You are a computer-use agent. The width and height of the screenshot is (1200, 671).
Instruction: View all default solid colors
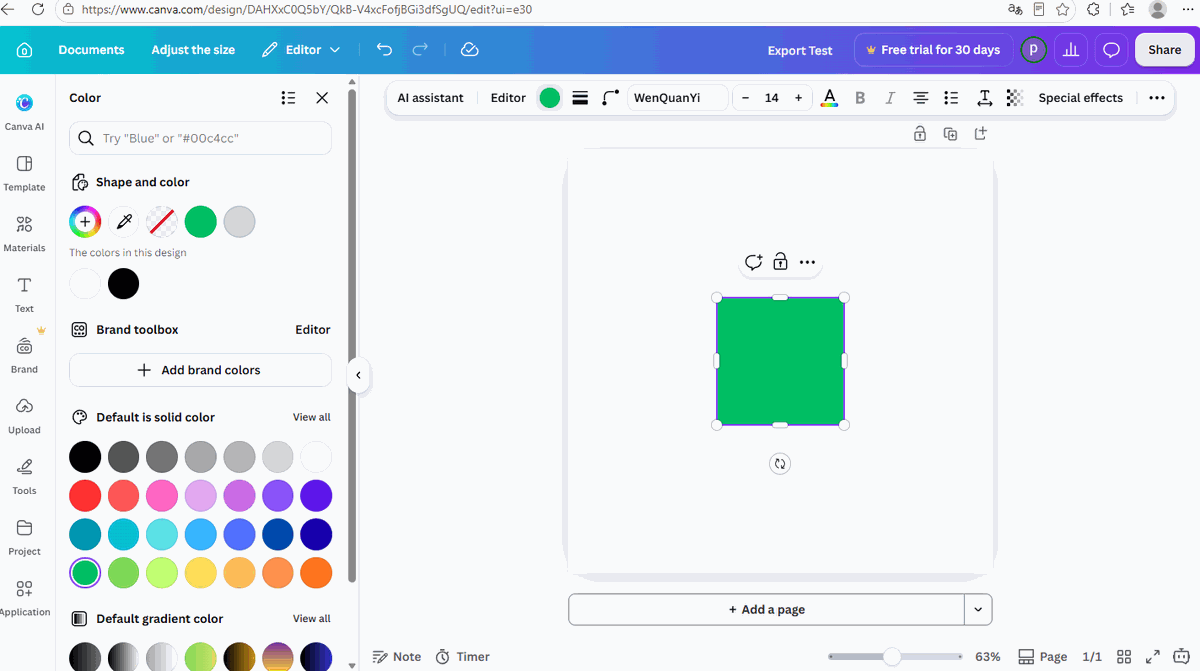pyautogui.click(x=311, y=417)
